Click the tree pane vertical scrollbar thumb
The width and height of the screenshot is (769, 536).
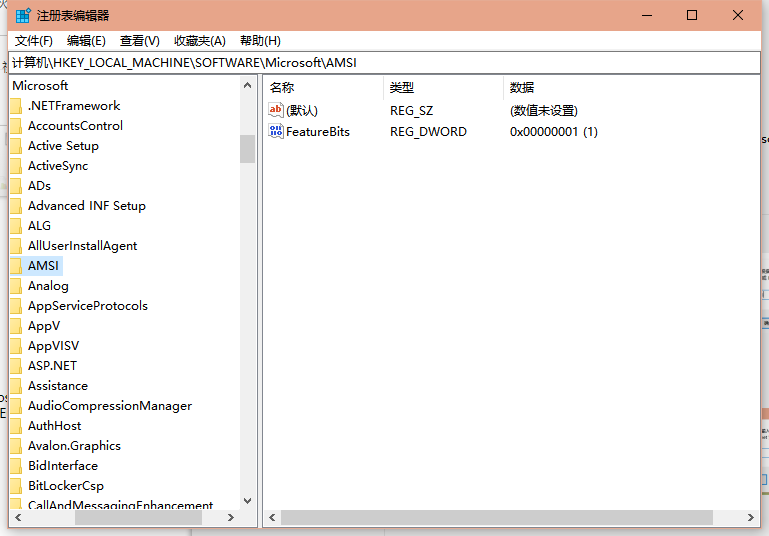point(247,149)
